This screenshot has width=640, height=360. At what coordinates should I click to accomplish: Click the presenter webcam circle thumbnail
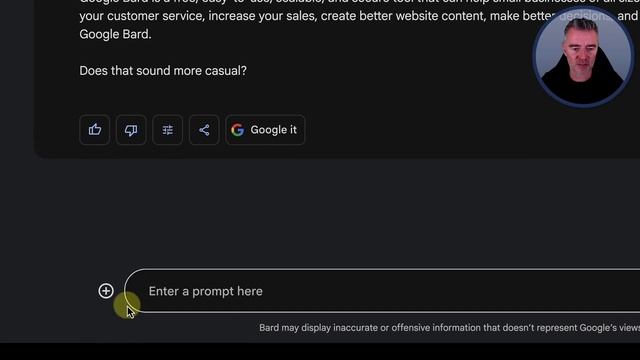point(583,57)
